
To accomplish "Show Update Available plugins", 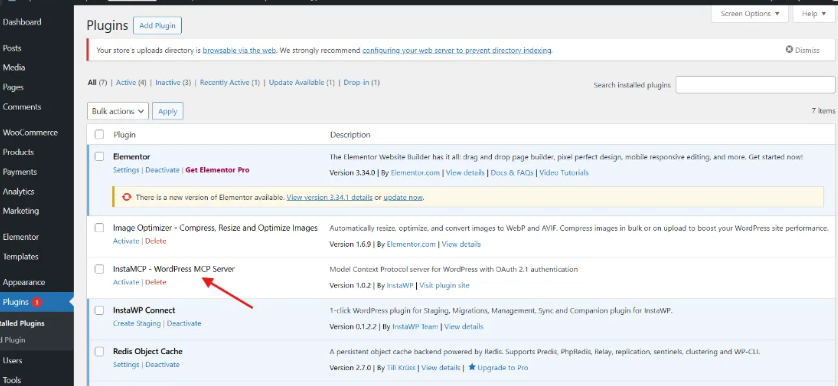I will 301,83.
